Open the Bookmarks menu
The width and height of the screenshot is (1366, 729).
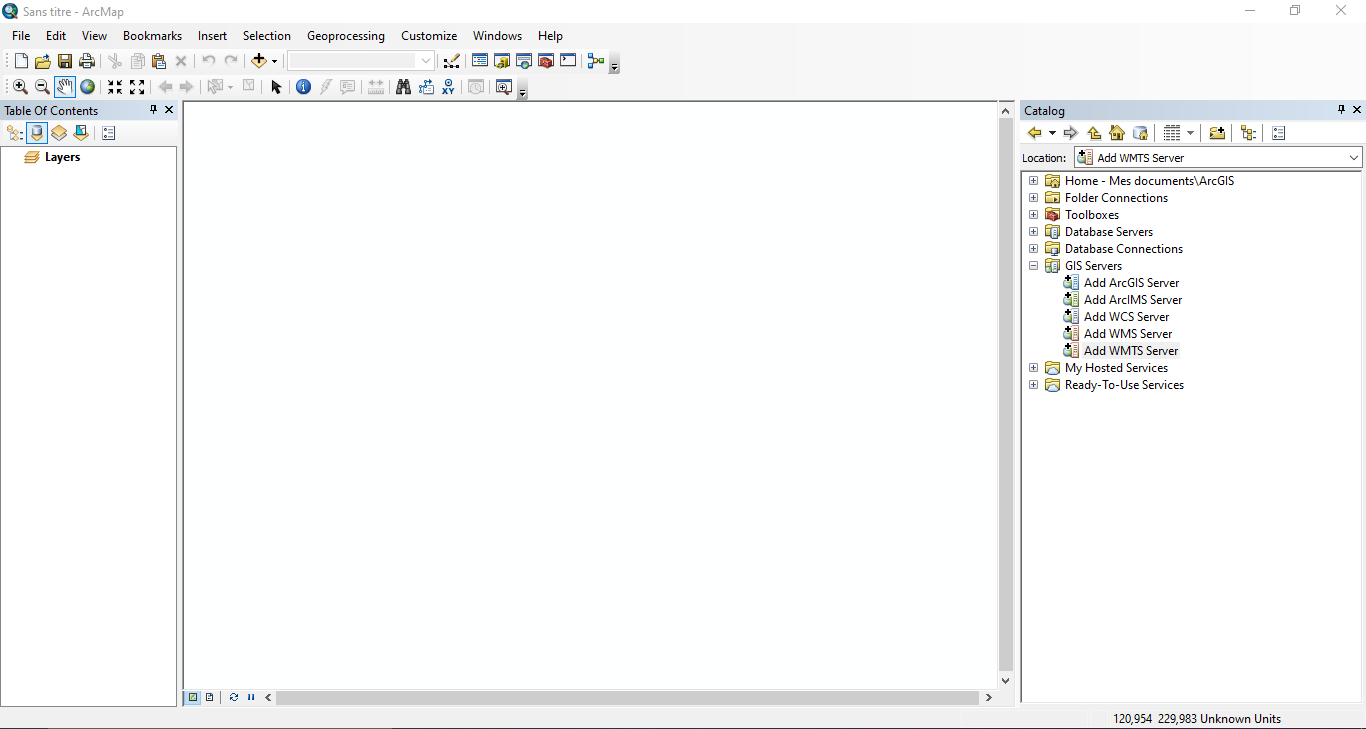pos(152,36)
